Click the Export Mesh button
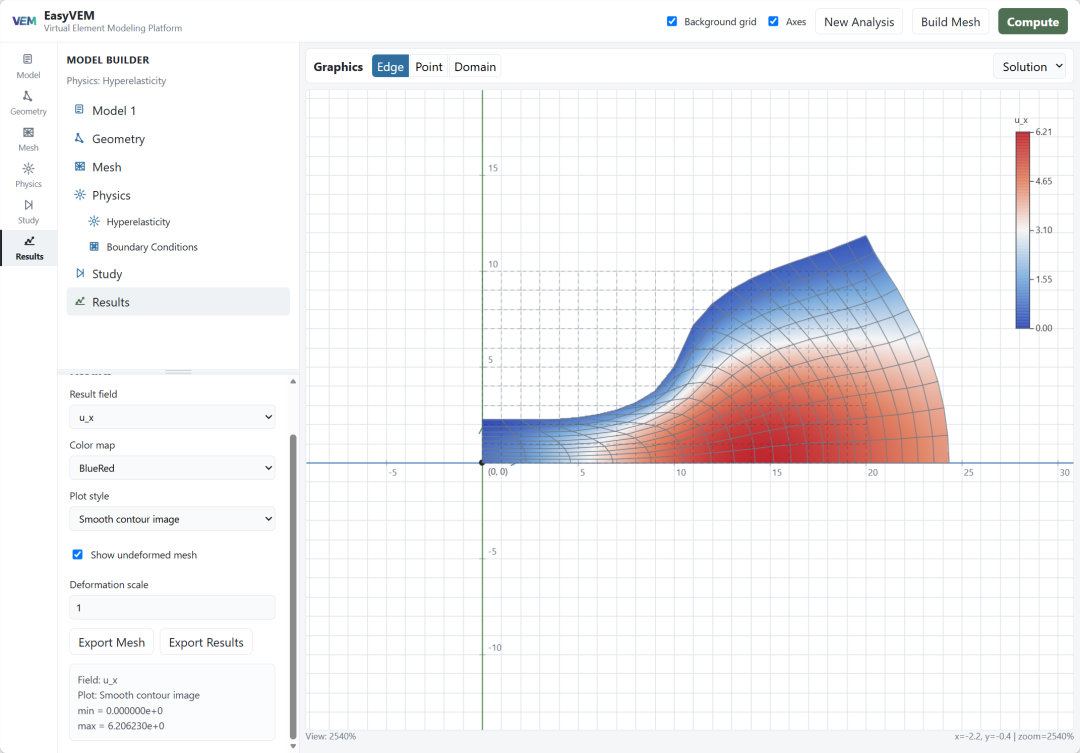1080x753 pixels. 112,642
